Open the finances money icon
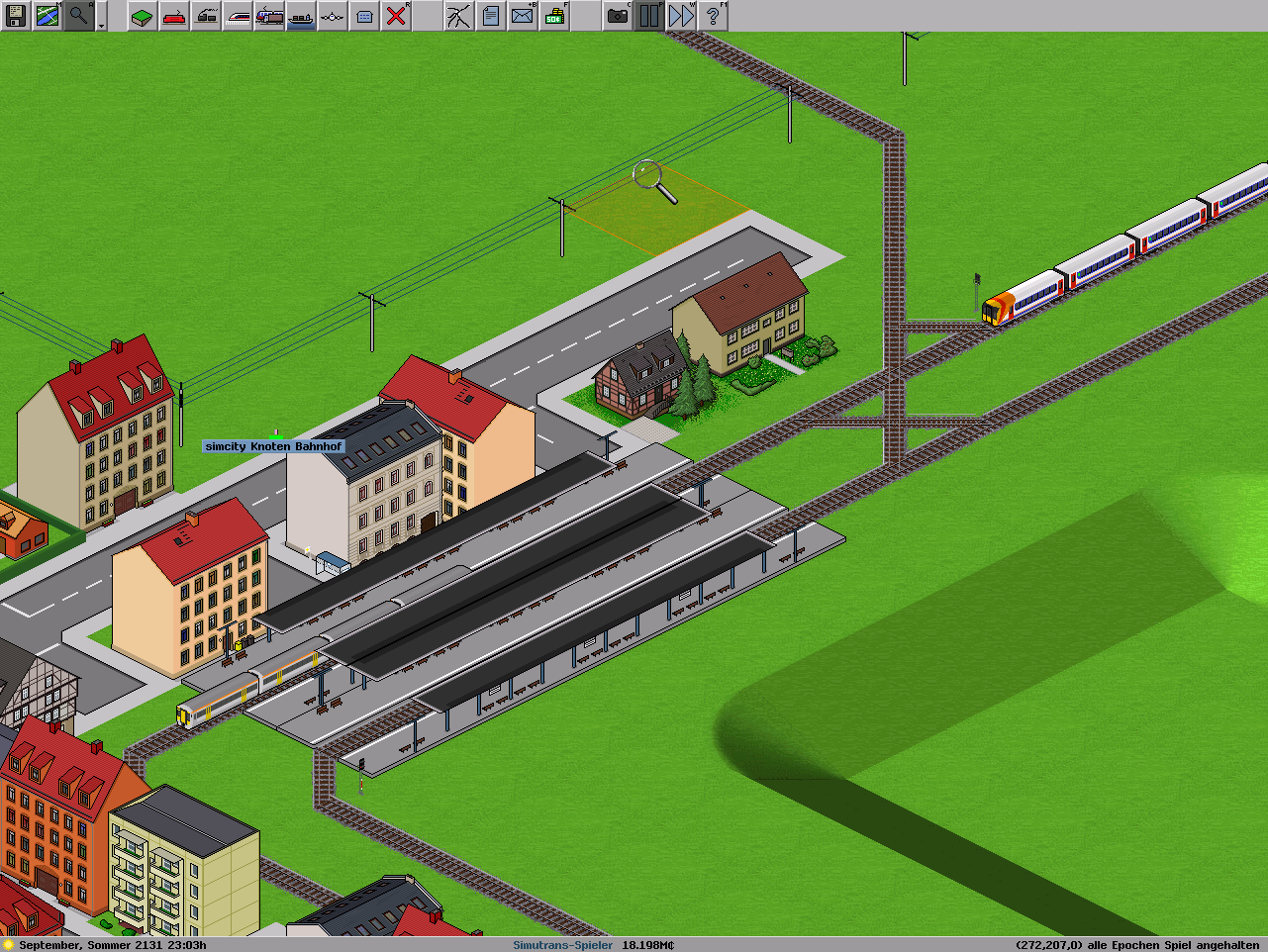The height and width of the screenshot is (952, 1268). click(x=554, y=16)
